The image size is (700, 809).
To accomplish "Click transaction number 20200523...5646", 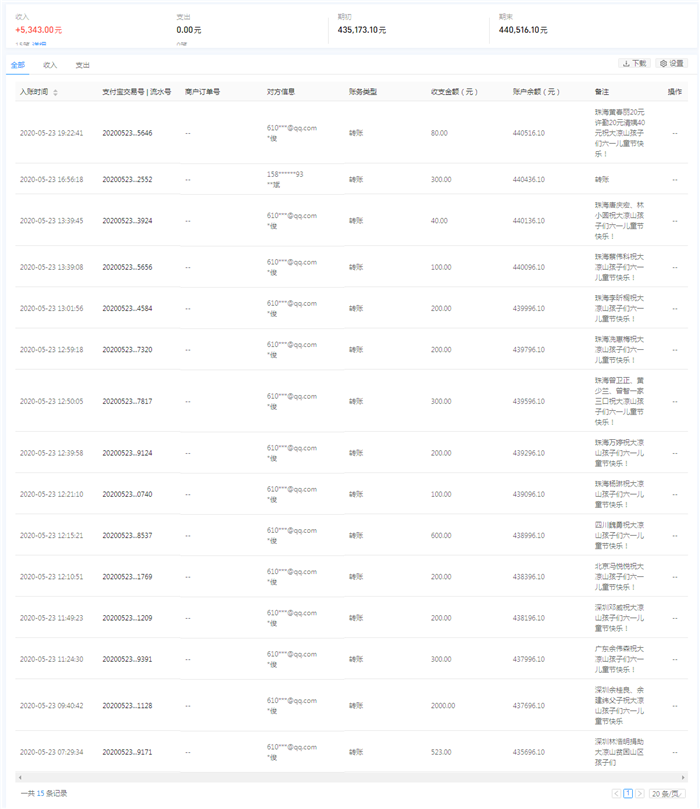I will click(x=127, y=133).
